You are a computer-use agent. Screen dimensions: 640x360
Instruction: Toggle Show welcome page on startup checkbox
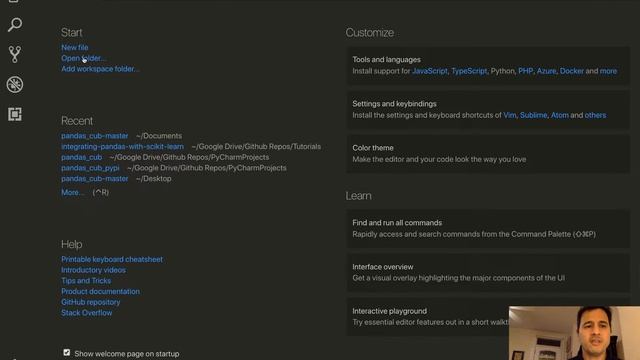pos(67,353)
